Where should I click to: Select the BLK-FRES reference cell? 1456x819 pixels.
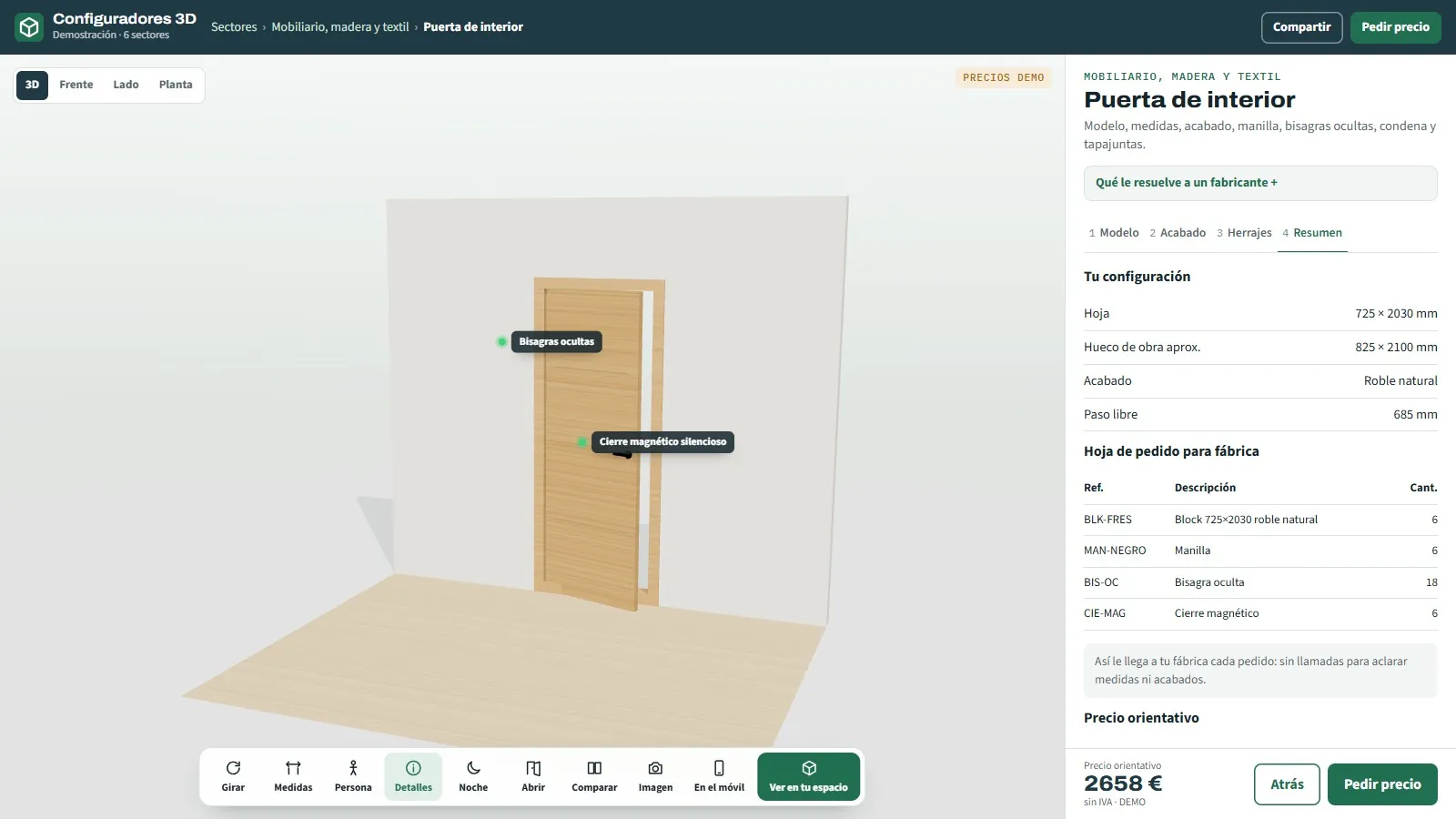[x=1107, y=520]
